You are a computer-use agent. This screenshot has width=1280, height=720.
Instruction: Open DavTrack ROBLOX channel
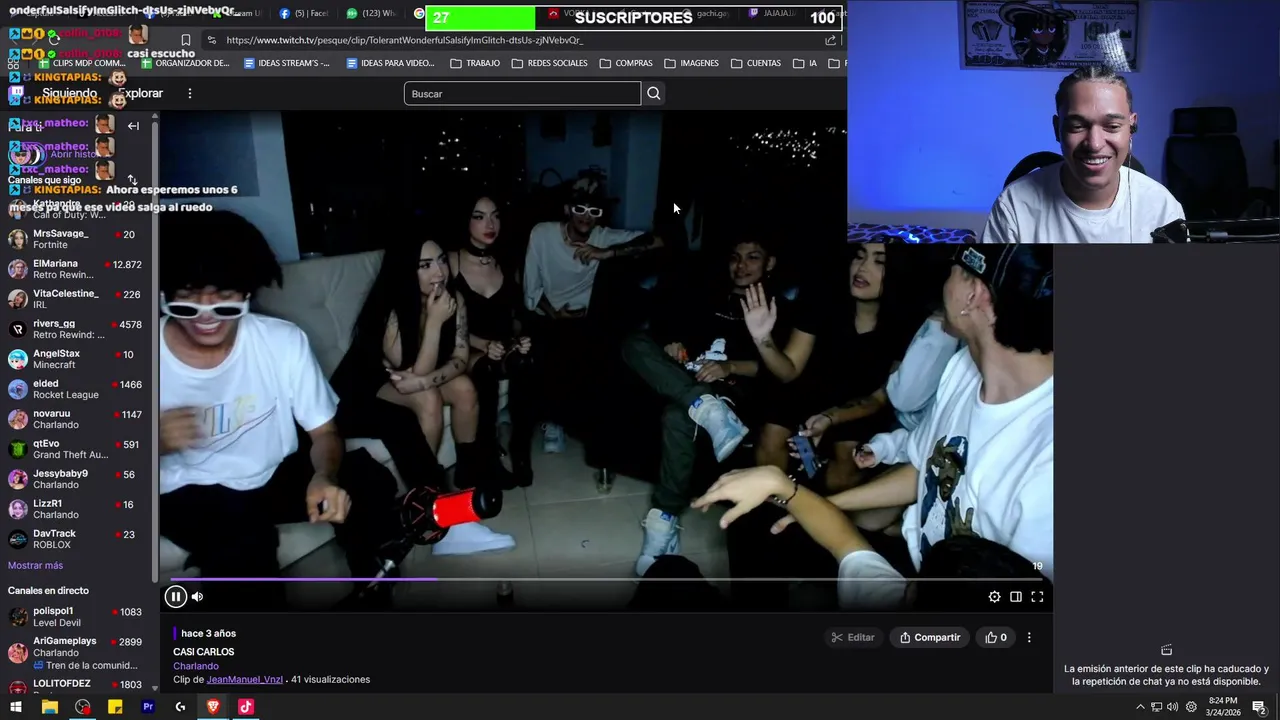click(75, 539)
